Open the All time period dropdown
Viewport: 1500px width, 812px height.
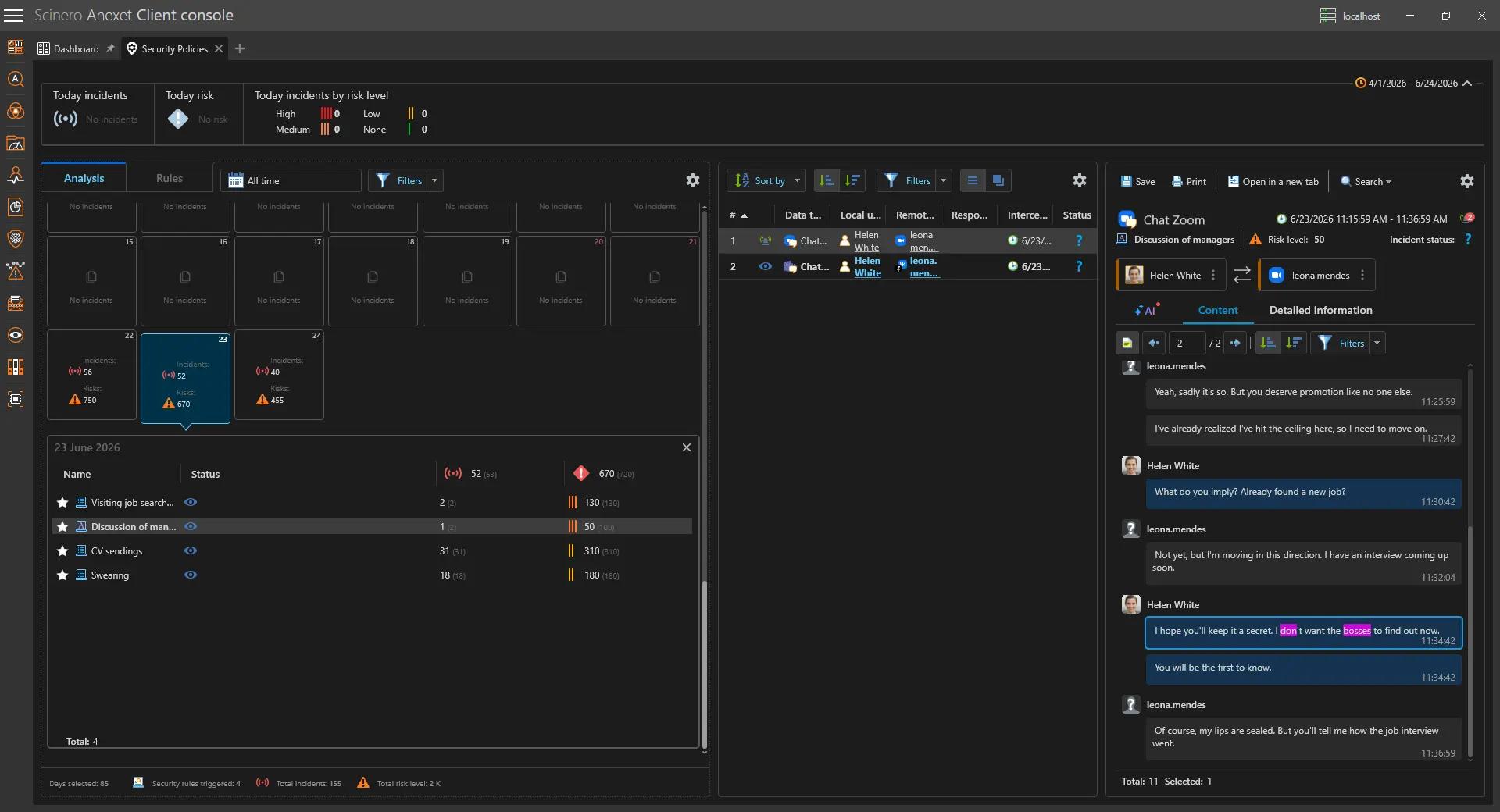pyautogui.click(x=291, y=181)
